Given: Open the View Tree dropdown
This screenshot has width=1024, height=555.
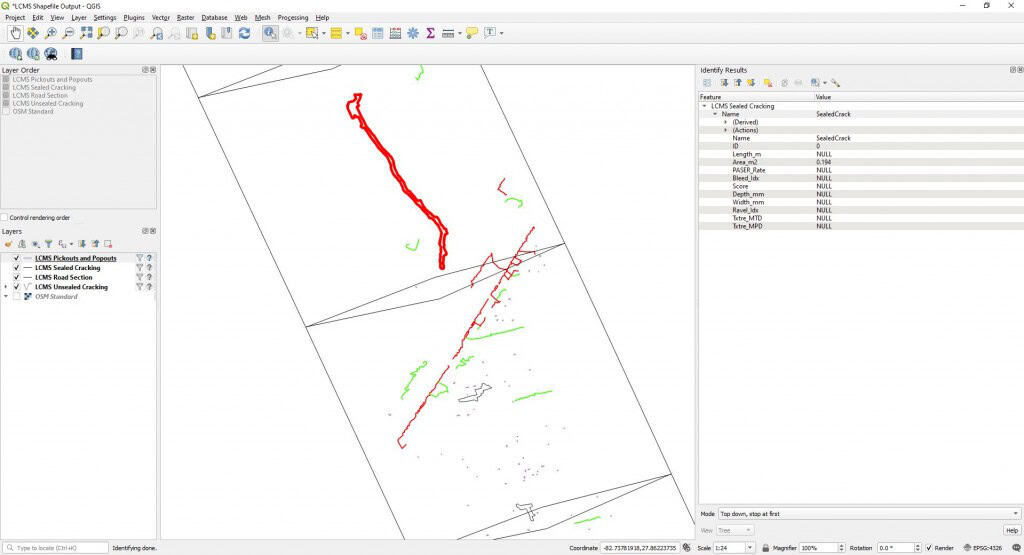Looking at the screenshot, I should [x=735, y=530].
